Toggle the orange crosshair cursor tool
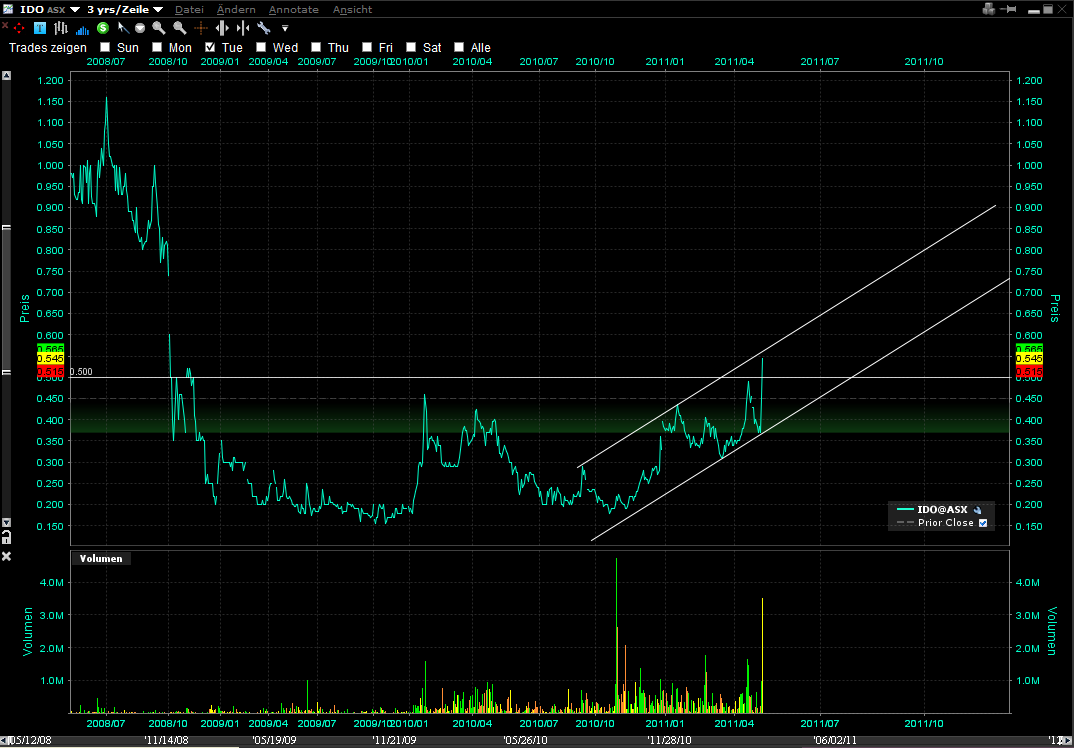The width and height of the screenshot is (1074, 748). [201, 28]
